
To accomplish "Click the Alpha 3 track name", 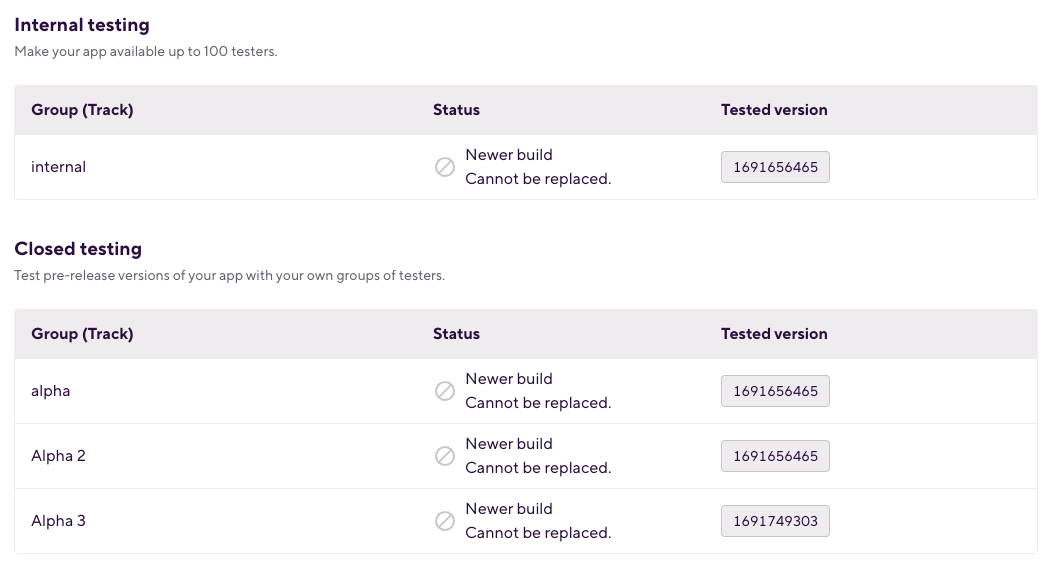I will point(58,521).
